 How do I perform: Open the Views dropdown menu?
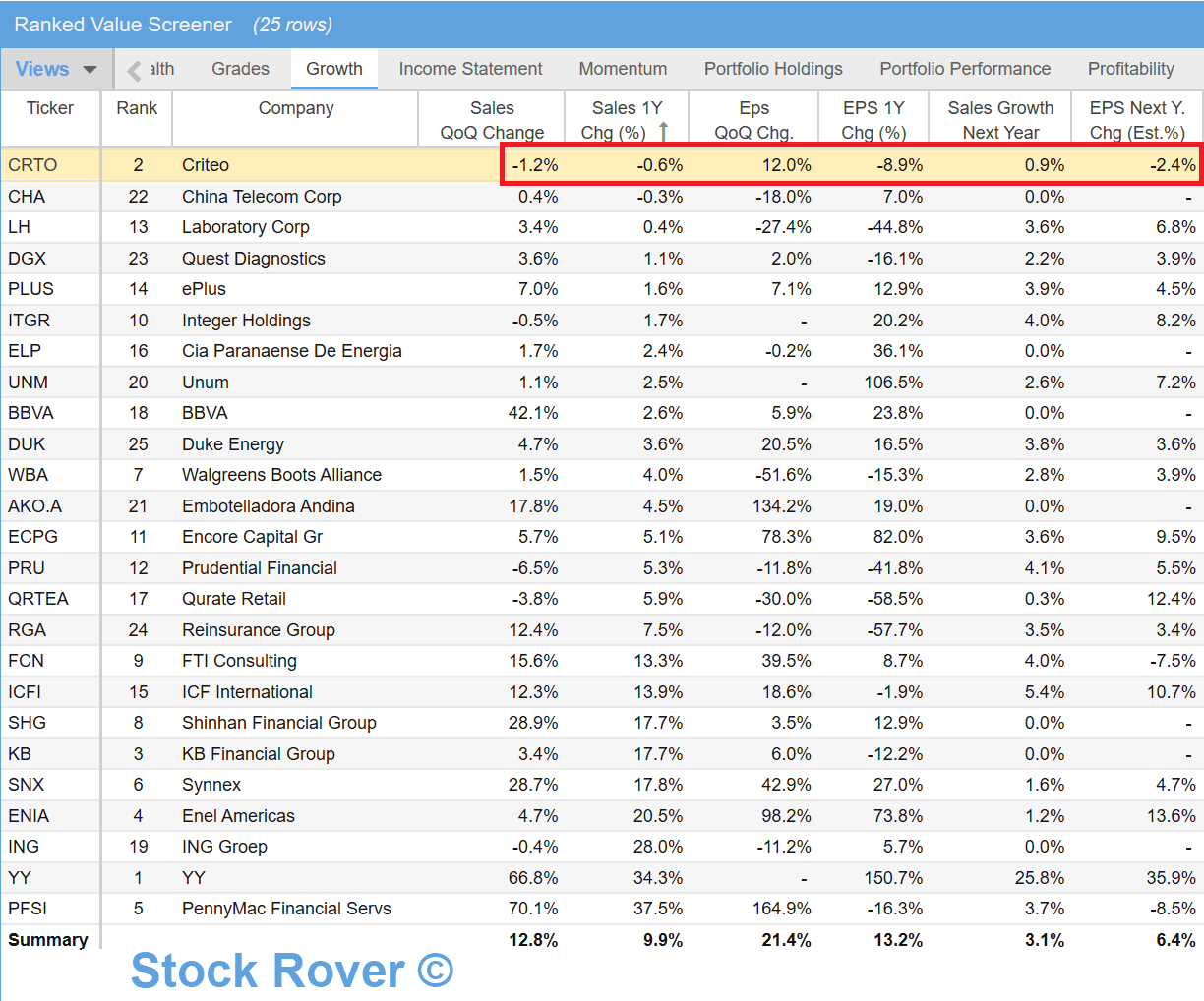55,69
